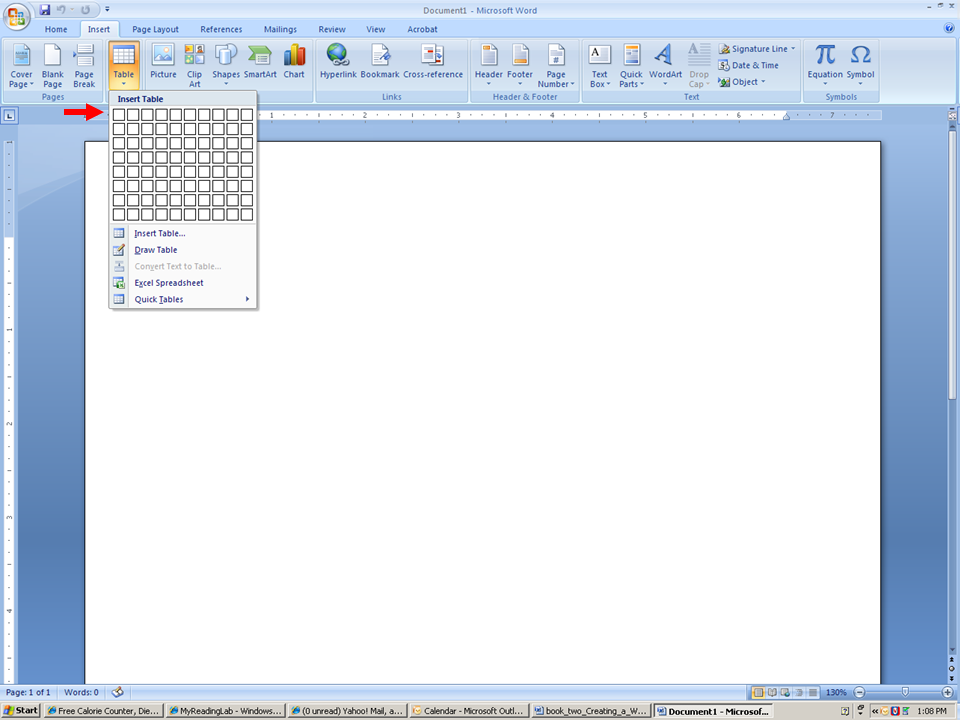Click the Draw Table pencil icon
This screenshot has width=960, height=720.
click(119, 250)
